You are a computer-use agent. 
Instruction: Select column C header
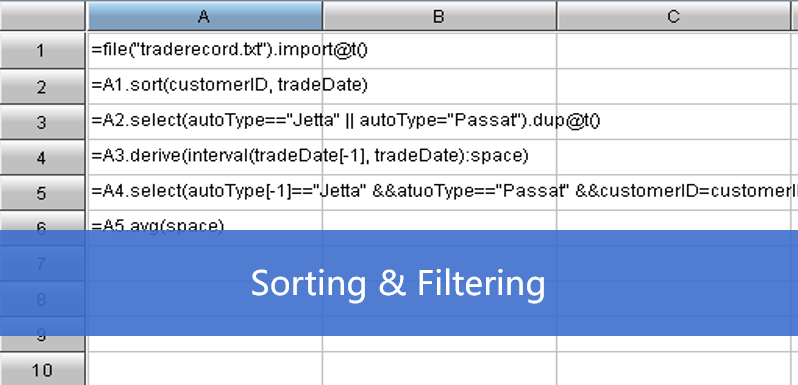pyautogui.click(x=674, y=17)
